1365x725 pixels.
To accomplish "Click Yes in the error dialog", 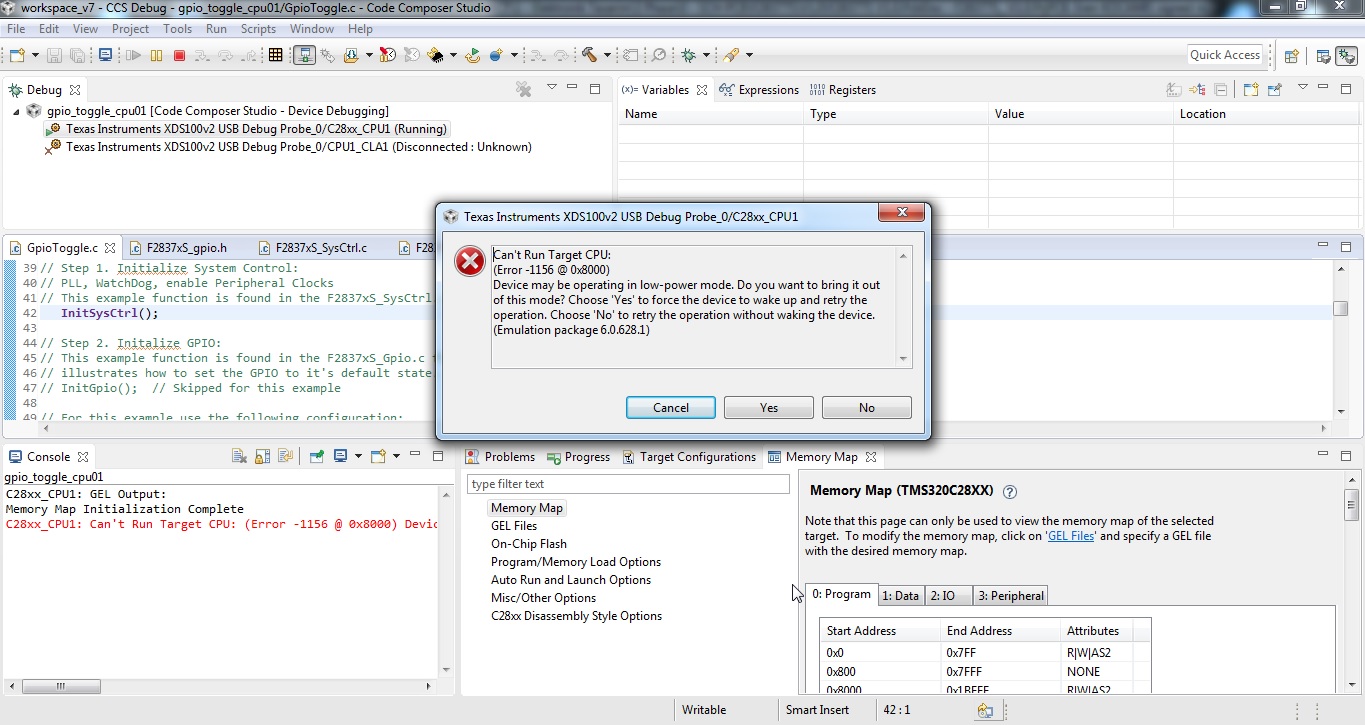I will 769,408.
